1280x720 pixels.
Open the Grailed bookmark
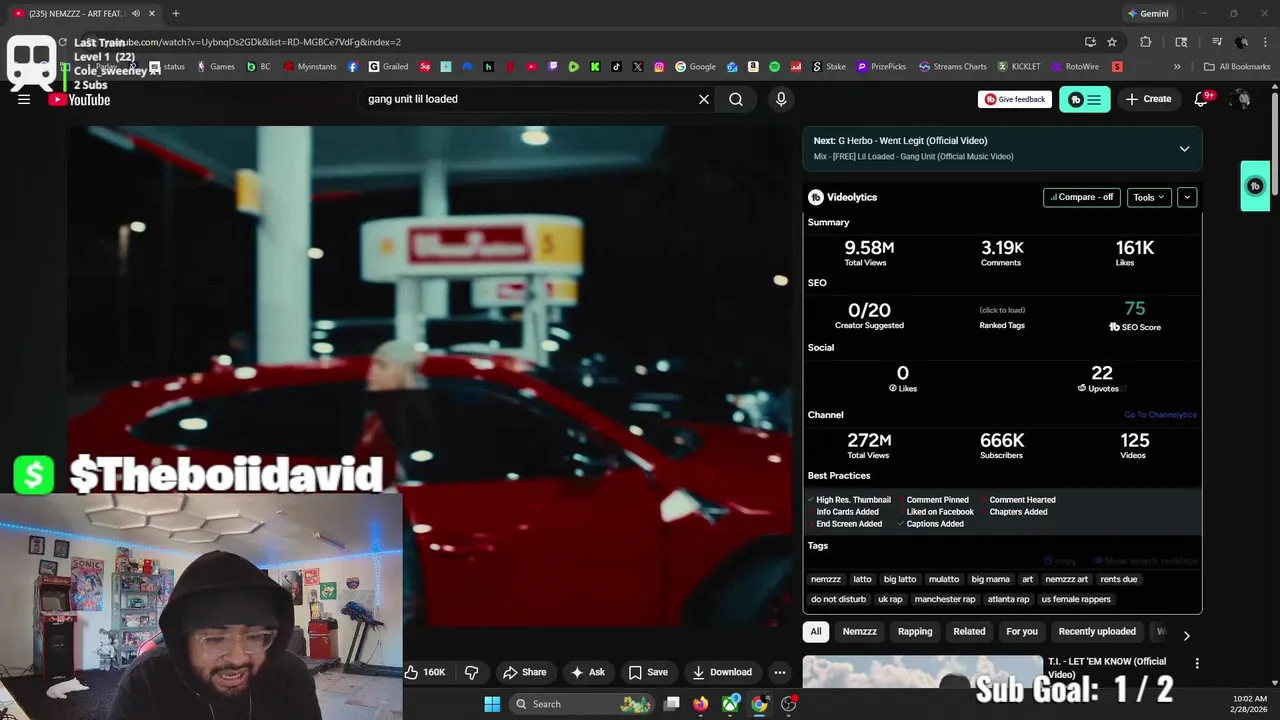point(388,67)
